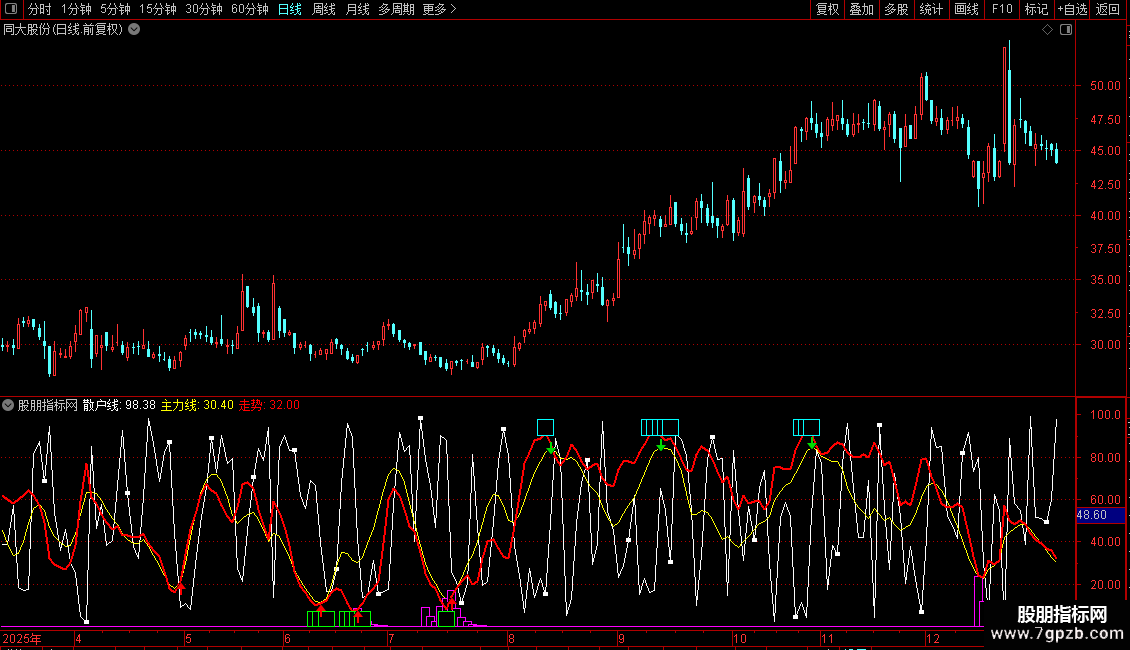Expand the 同大股份 chart title dropdown

point(134,29)
